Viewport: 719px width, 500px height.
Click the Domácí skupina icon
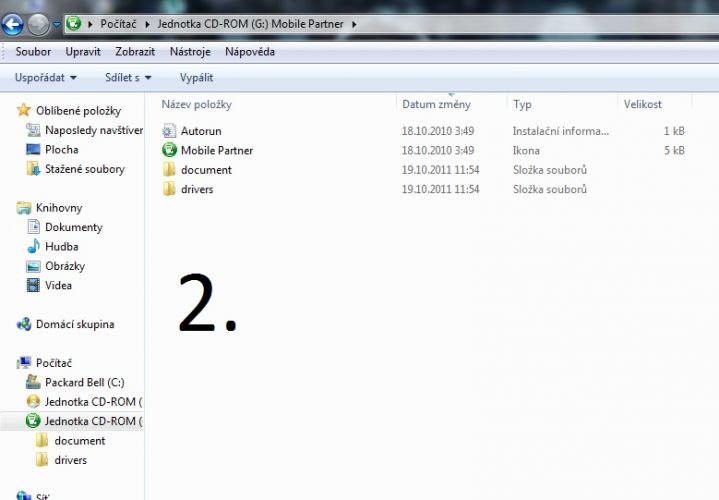tap(24, 324)
